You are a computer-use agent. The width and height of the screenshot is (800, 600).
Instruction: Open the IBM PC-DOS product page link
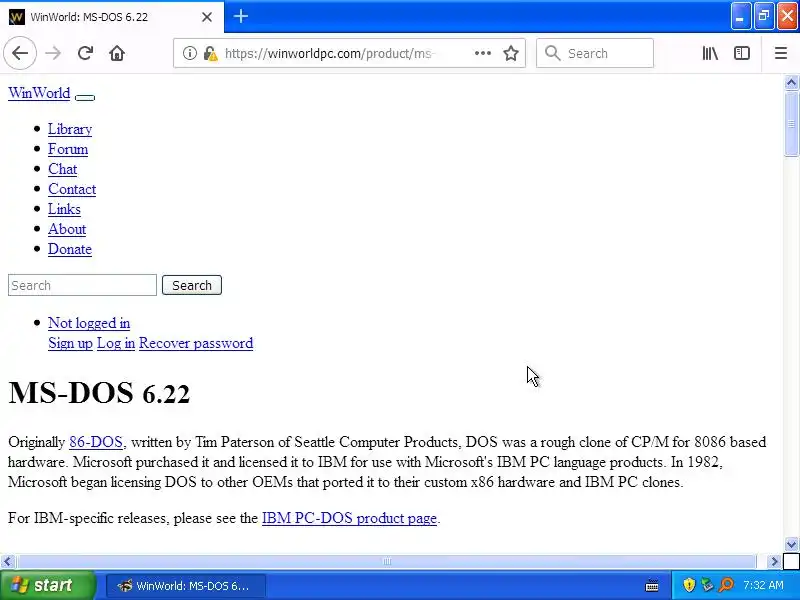[x=349, y=518]
